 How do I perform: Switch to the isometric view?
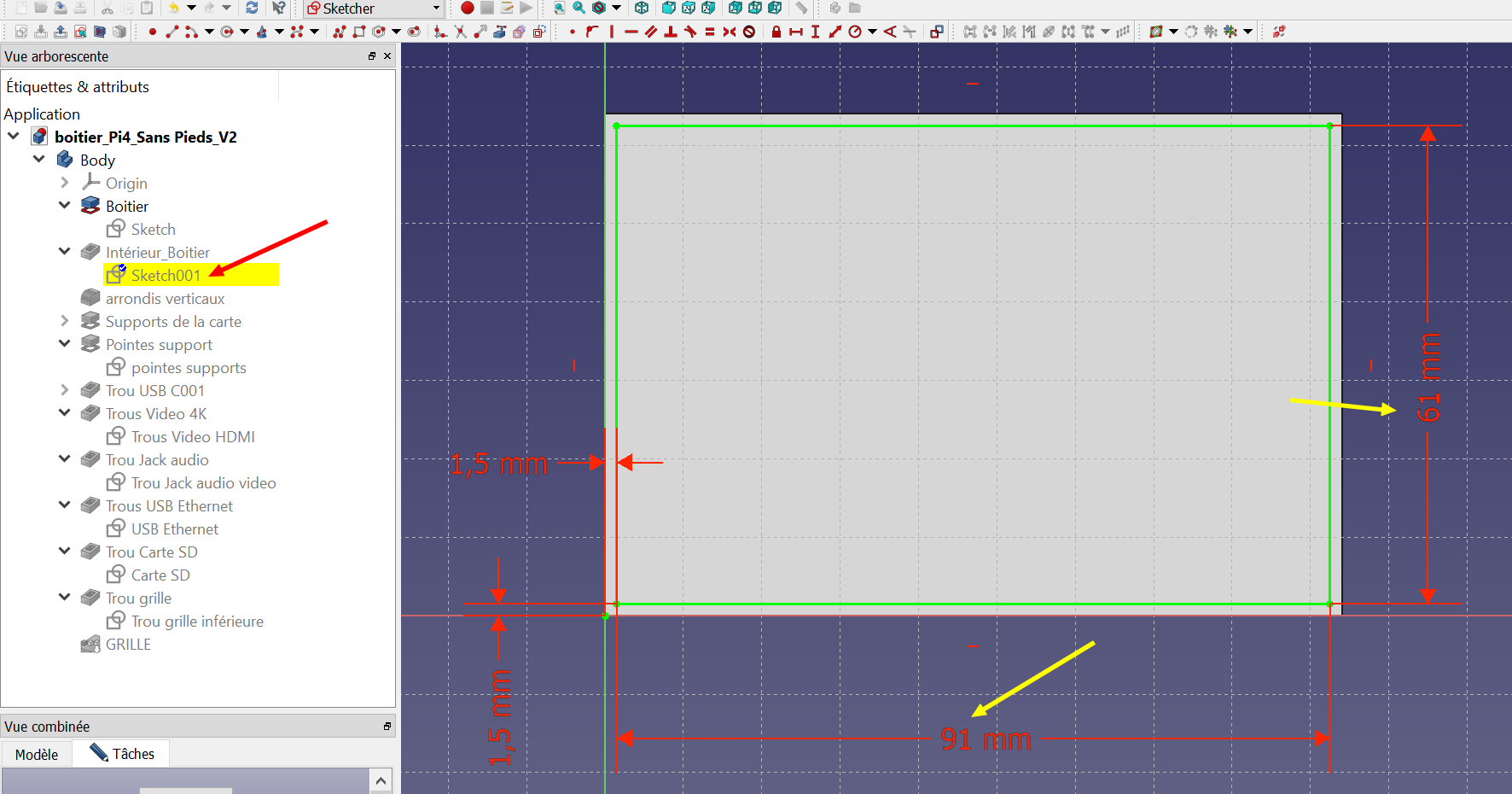642,8
